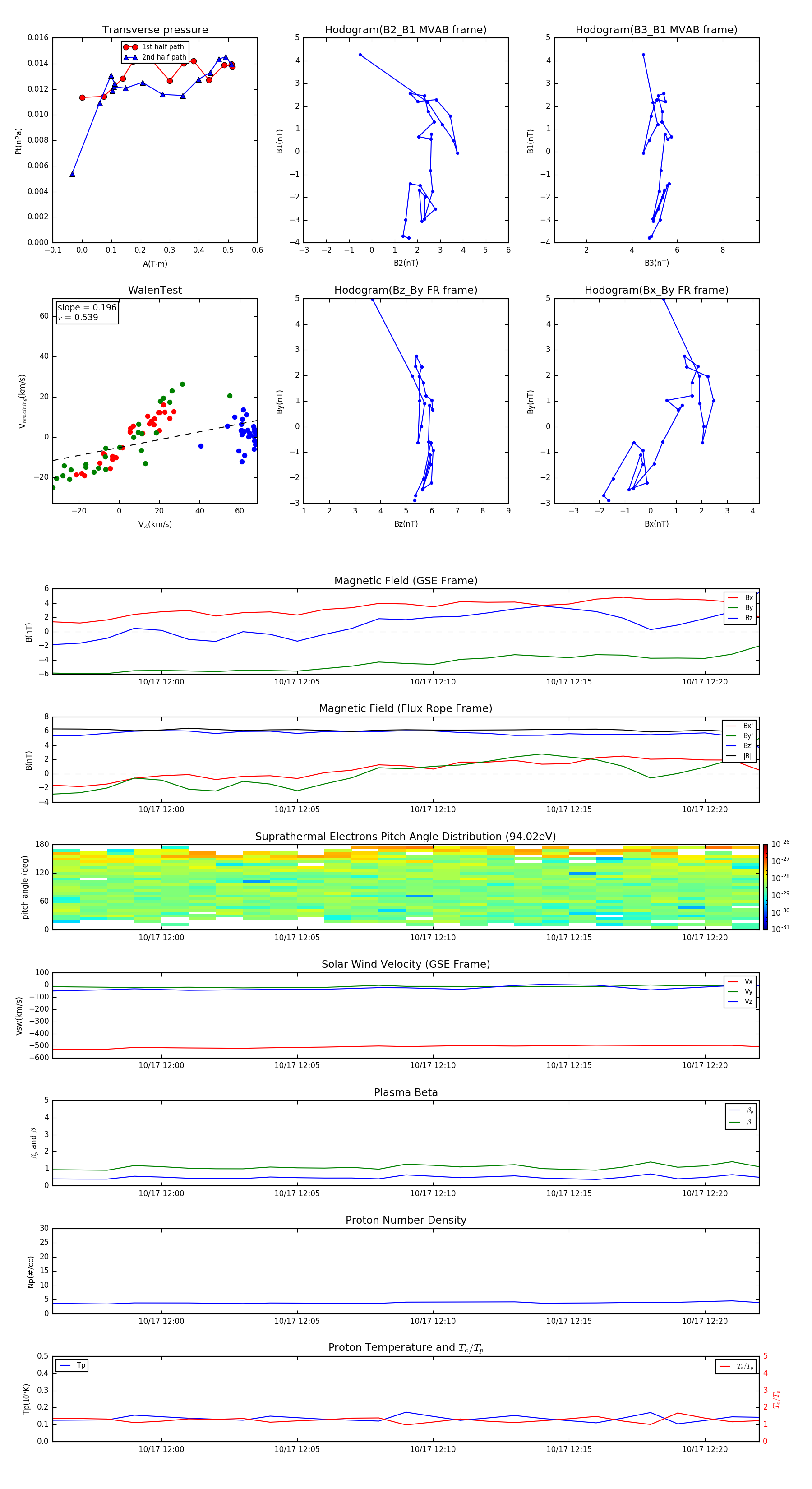This screenshot has width=812, height=1489.
Task: Click the 'Vz' legend entry
Action: pos(740,1002)
